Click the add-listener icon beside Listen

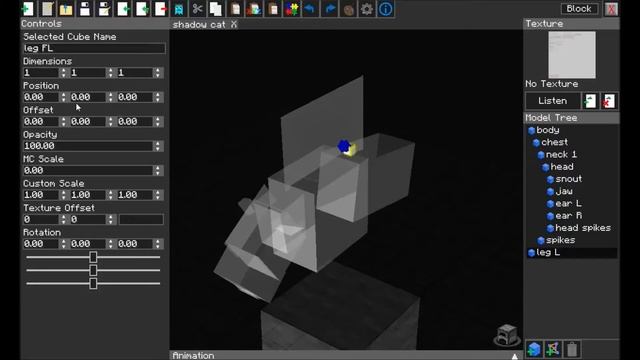coord(590,101)
